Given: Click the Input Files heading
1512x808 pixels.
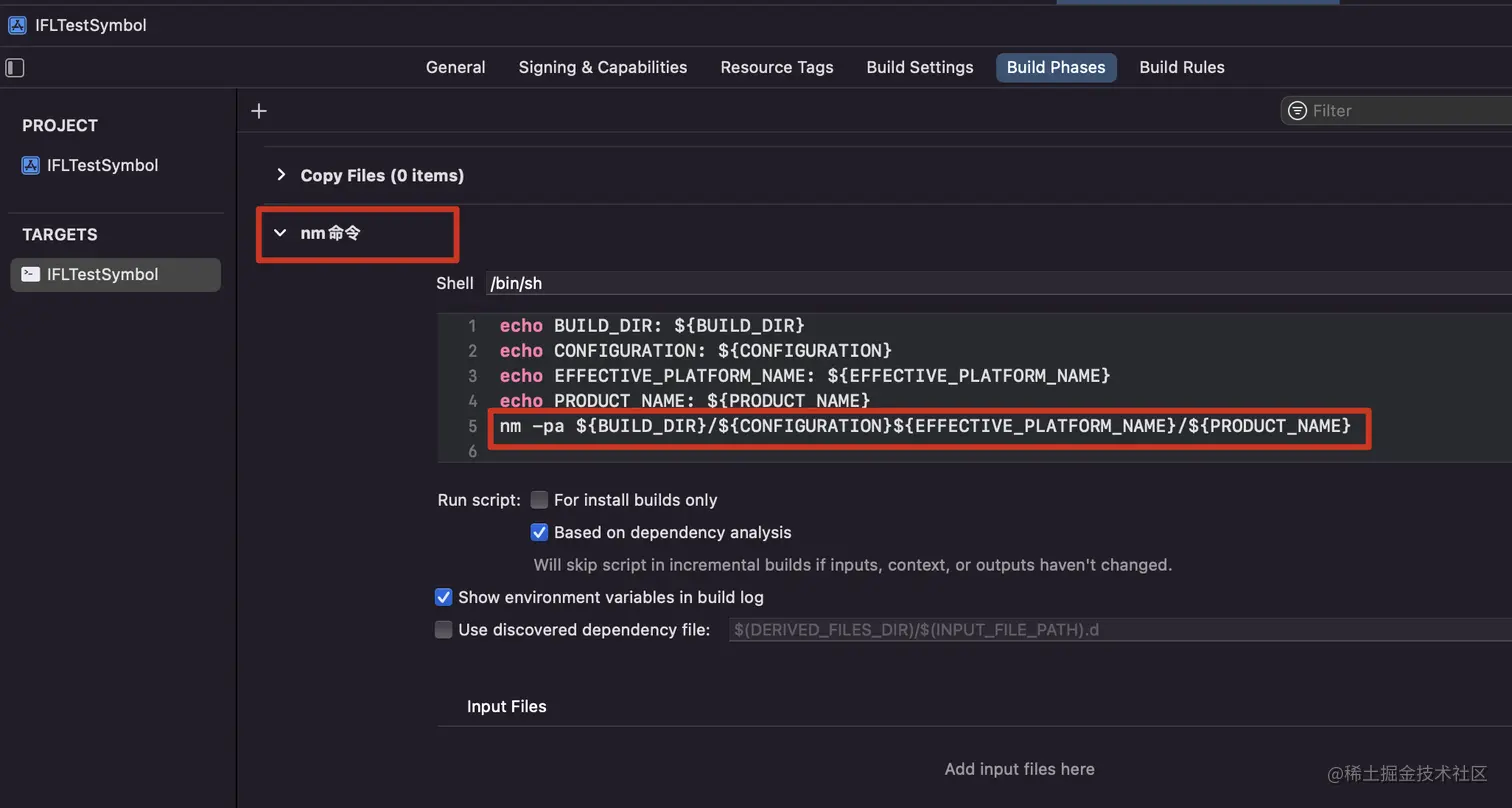Looking at the screenshot, I should [x=506, y=706].
